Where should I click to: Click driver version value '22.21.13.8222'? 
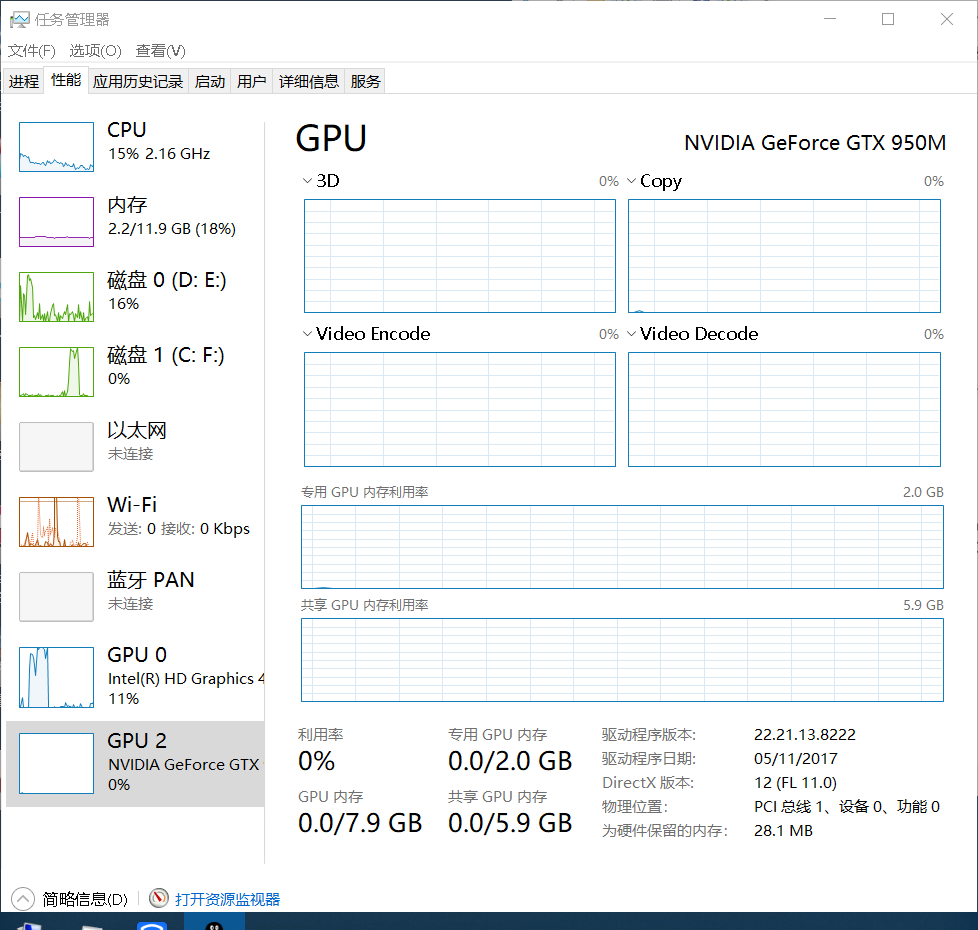[x=805, y=735]
